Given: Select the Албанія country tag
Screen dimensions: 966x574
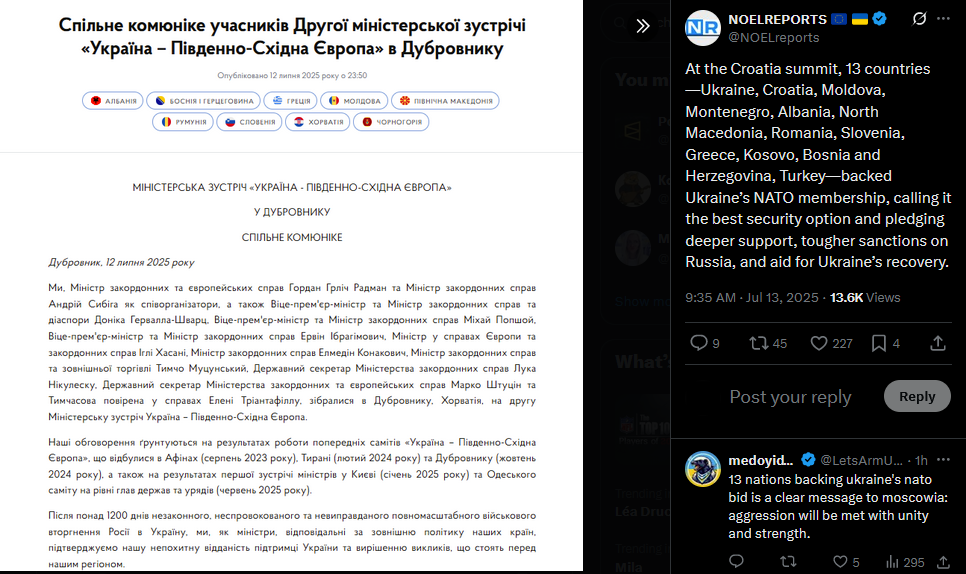Looking at the screenshot, I should 113,100.
